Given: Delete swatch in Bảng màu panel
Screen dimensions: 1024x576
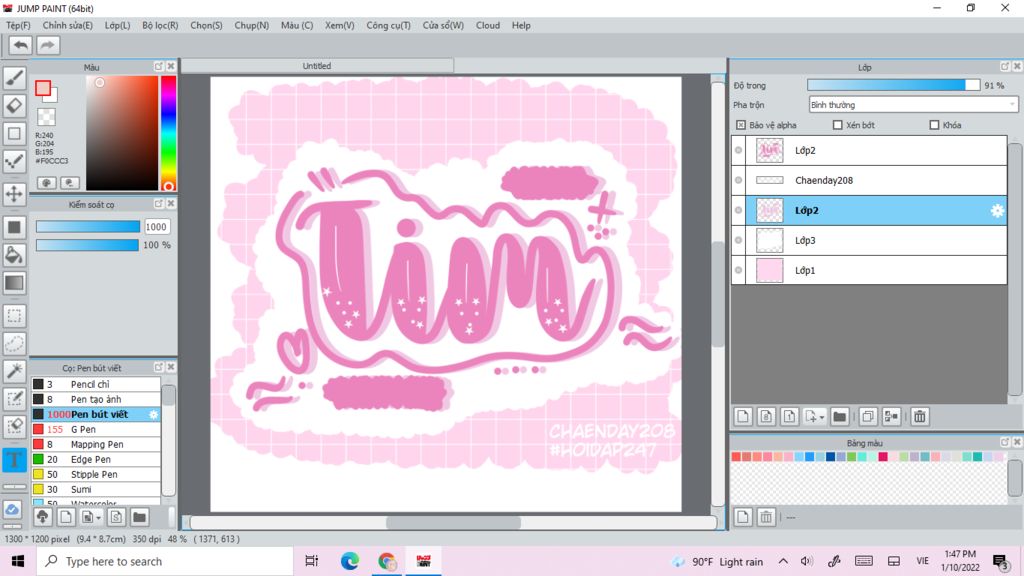Looking at the screenshot, I should click(x=766, y=517).
